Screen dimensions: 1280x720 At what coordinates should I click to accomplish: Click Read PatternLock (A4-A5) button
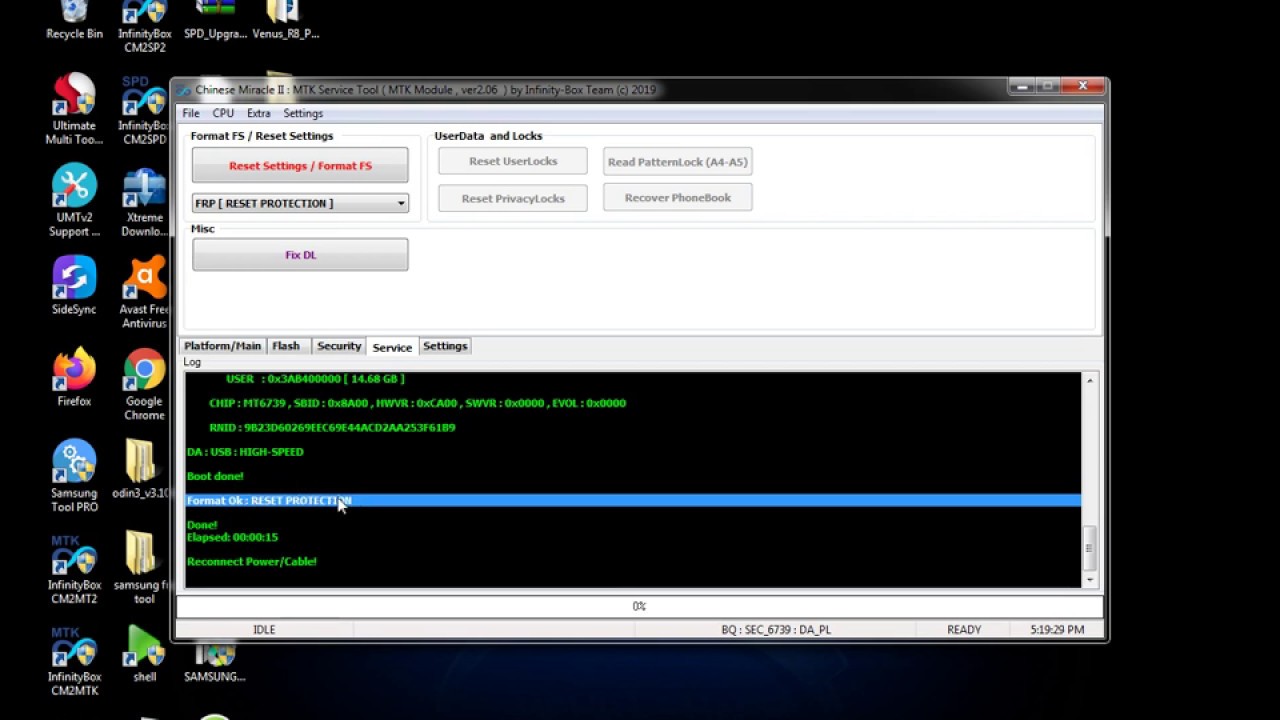coord(678,161)
